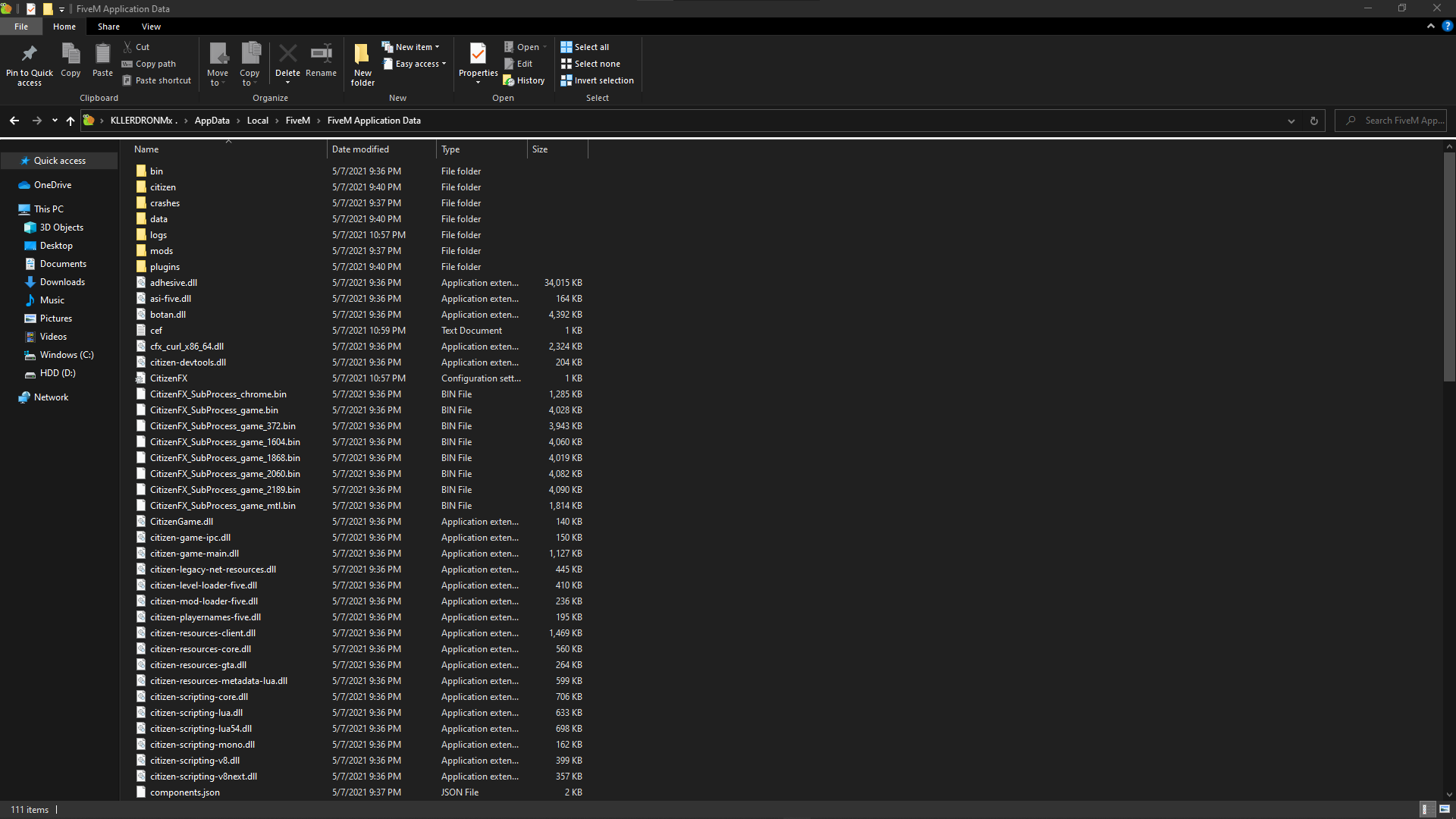The height and width of the screenshot is (819, 1456).
Task: Click the Delete icon in ribbon
Action: click(x=287, y=54)
